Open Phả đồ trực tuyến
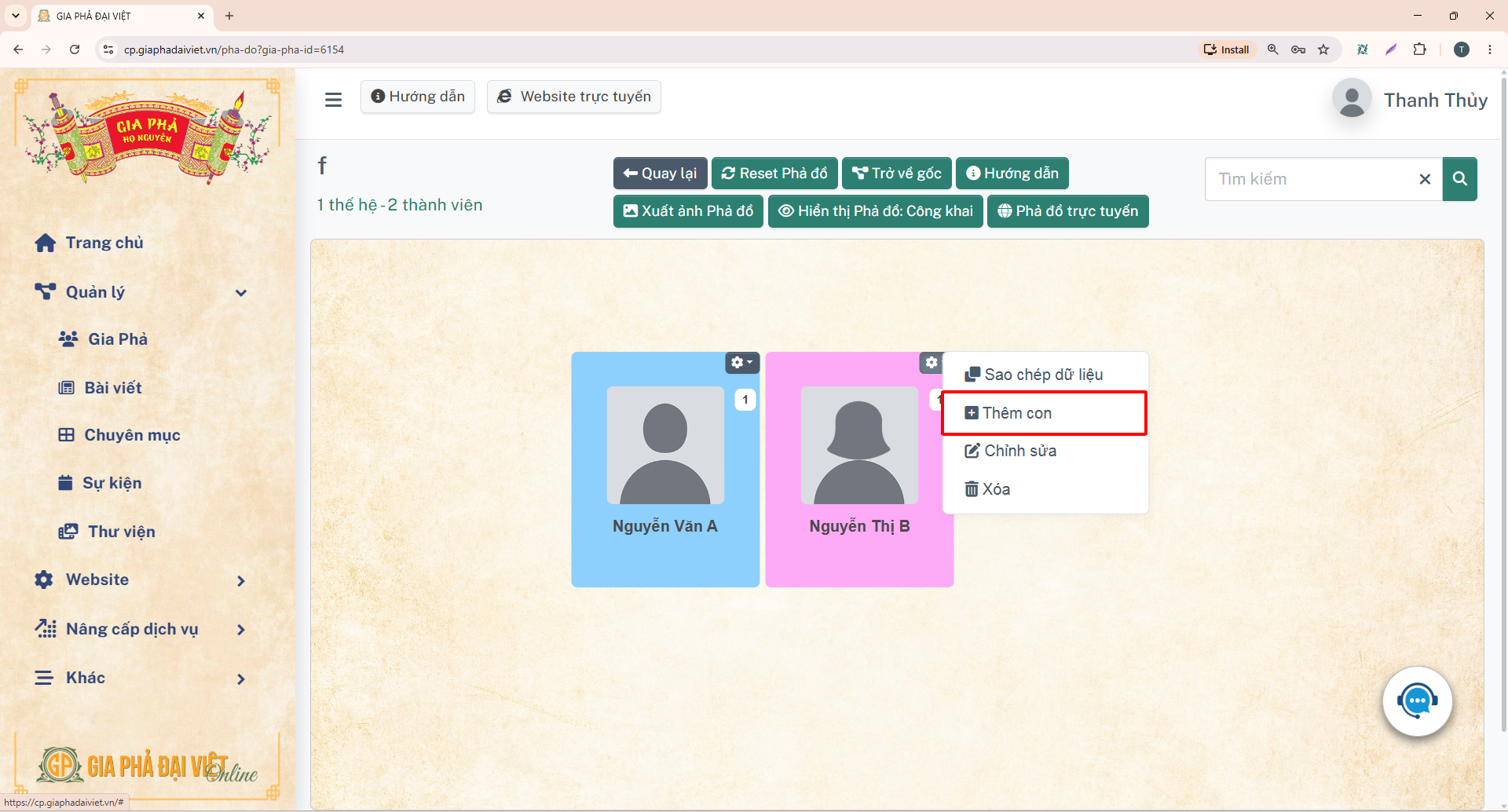The width and height of the screenshot is (1508, 812). (x=1067, y=211)
